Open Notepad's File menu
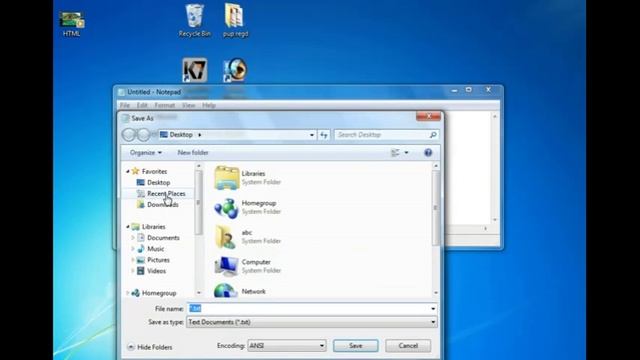 point(124,105)
